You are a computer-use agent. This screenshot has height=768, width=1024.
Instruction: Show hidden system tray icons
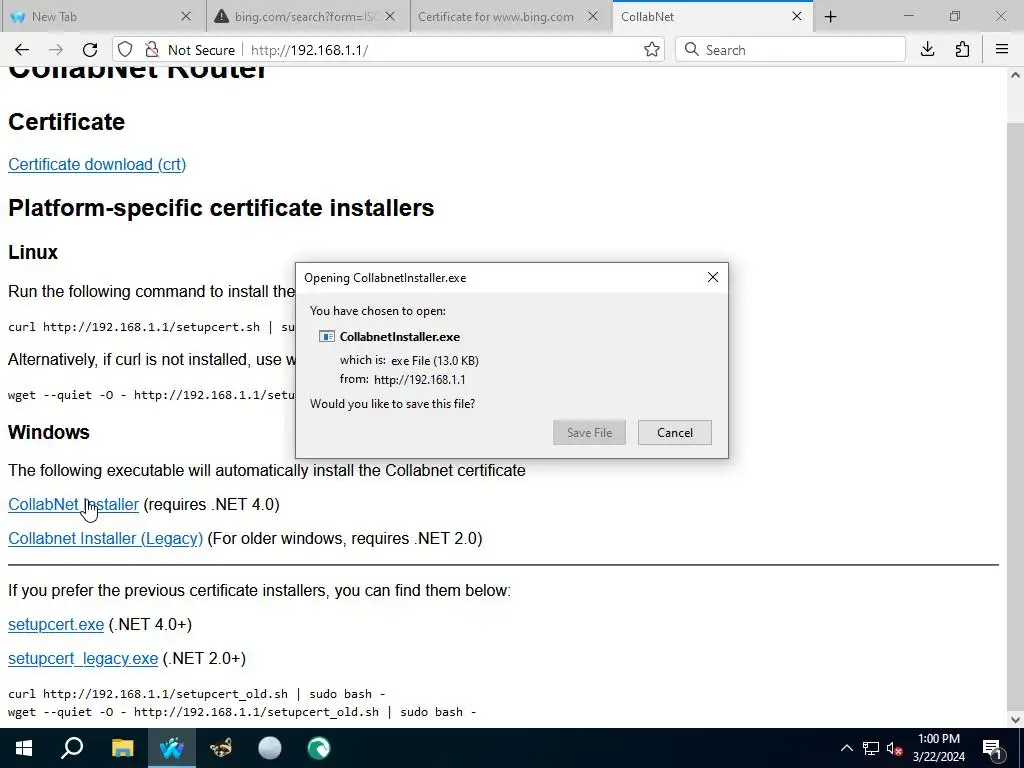846,748
